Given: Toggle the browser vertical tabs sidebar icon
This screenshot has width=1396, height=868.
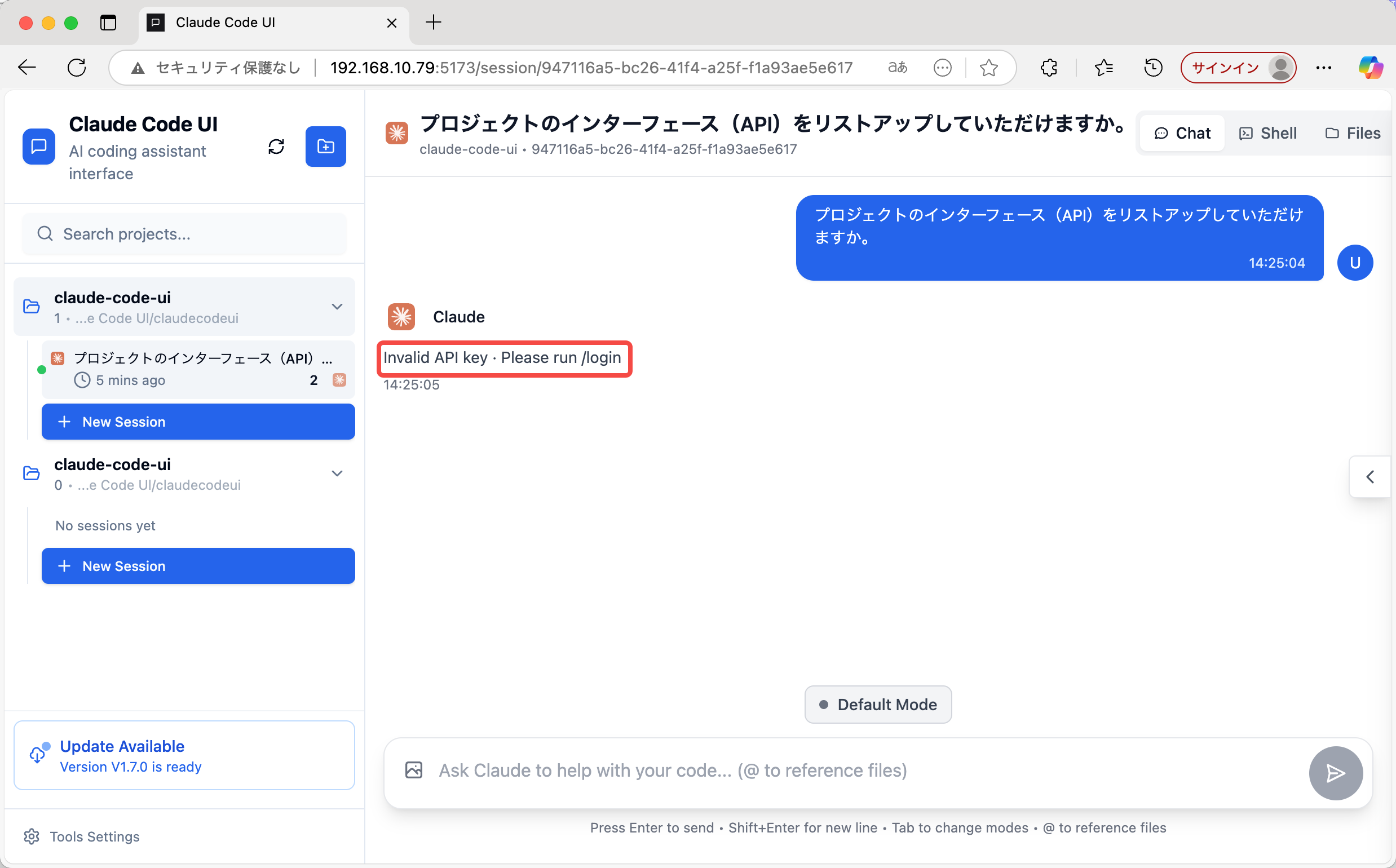Looking at the screenshot, I should (108, 23).
